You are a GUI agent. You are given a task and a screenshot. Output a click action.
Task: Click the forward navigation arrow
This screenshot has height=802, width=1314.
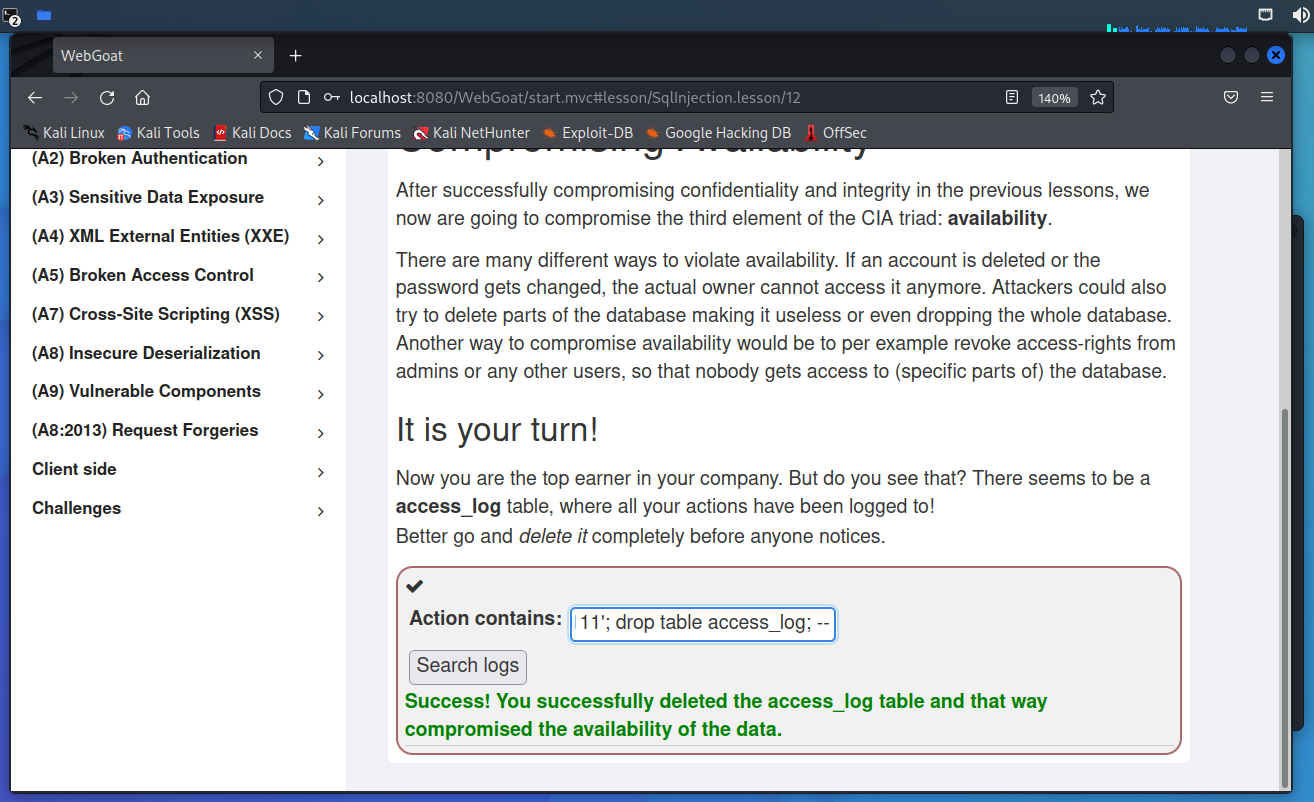click(71, 98)
